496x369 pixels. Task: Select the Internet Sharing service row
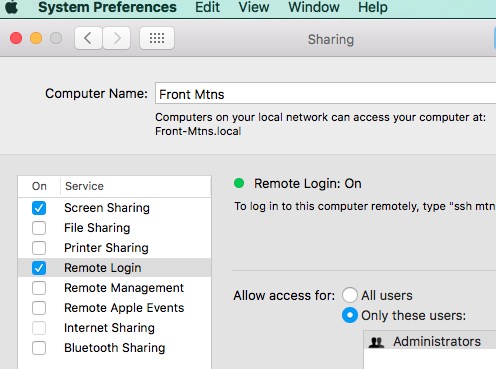114,328
